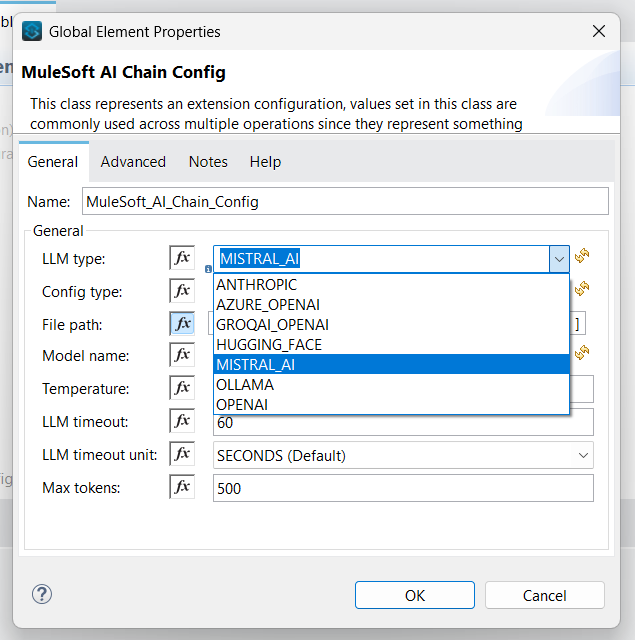
Task: Click the fx button beside LLM timeout unit
Action: coord(182,453)
